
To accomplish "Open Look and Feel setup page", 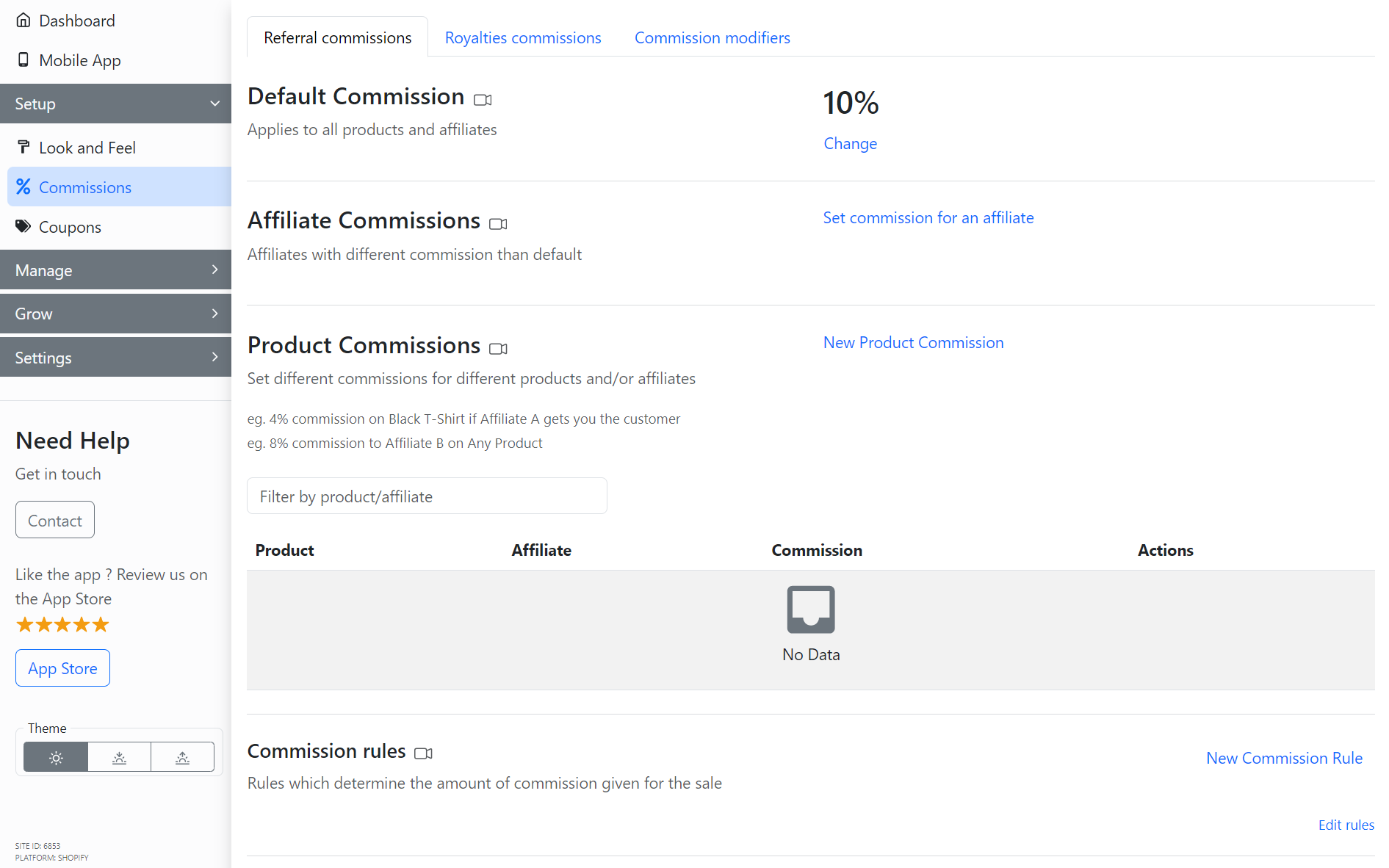I will (87, 148).
